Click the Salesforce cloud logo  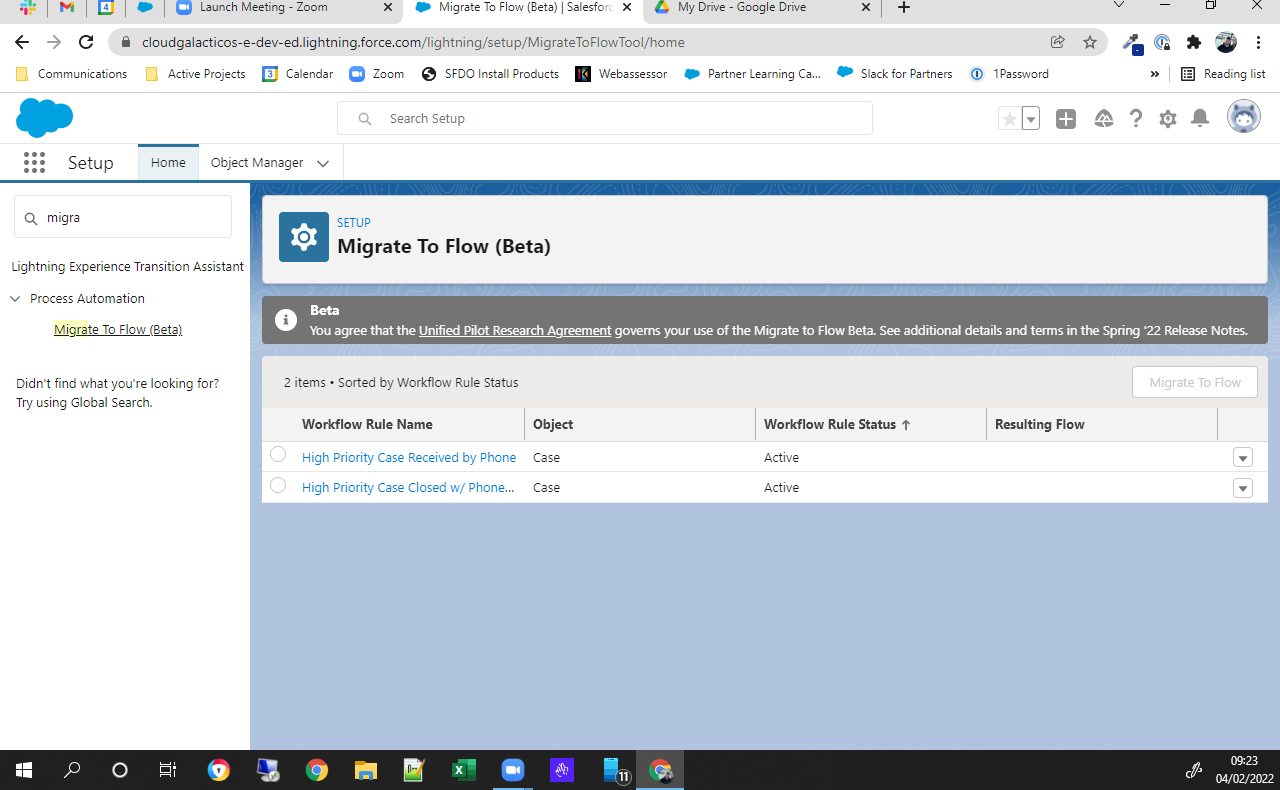point(45,118)
